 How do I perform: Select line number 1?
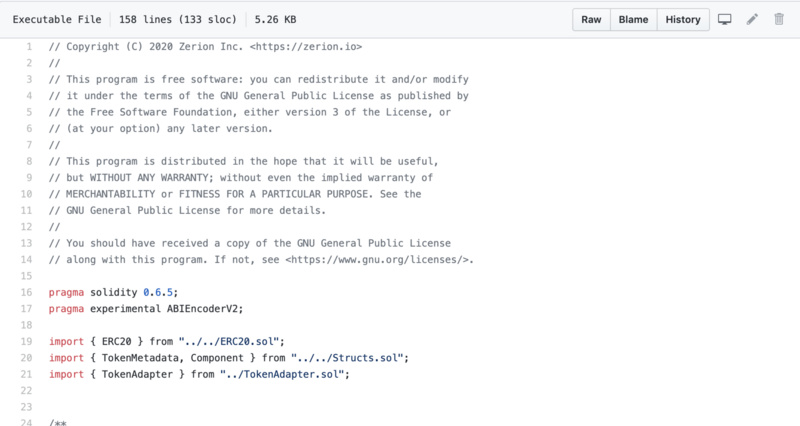click(x=29, y=46)
